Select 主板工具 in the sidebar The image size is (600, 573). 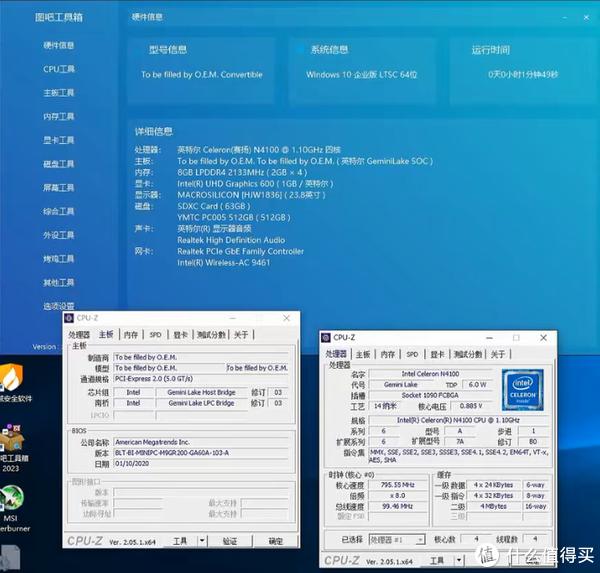coord(59,93)
